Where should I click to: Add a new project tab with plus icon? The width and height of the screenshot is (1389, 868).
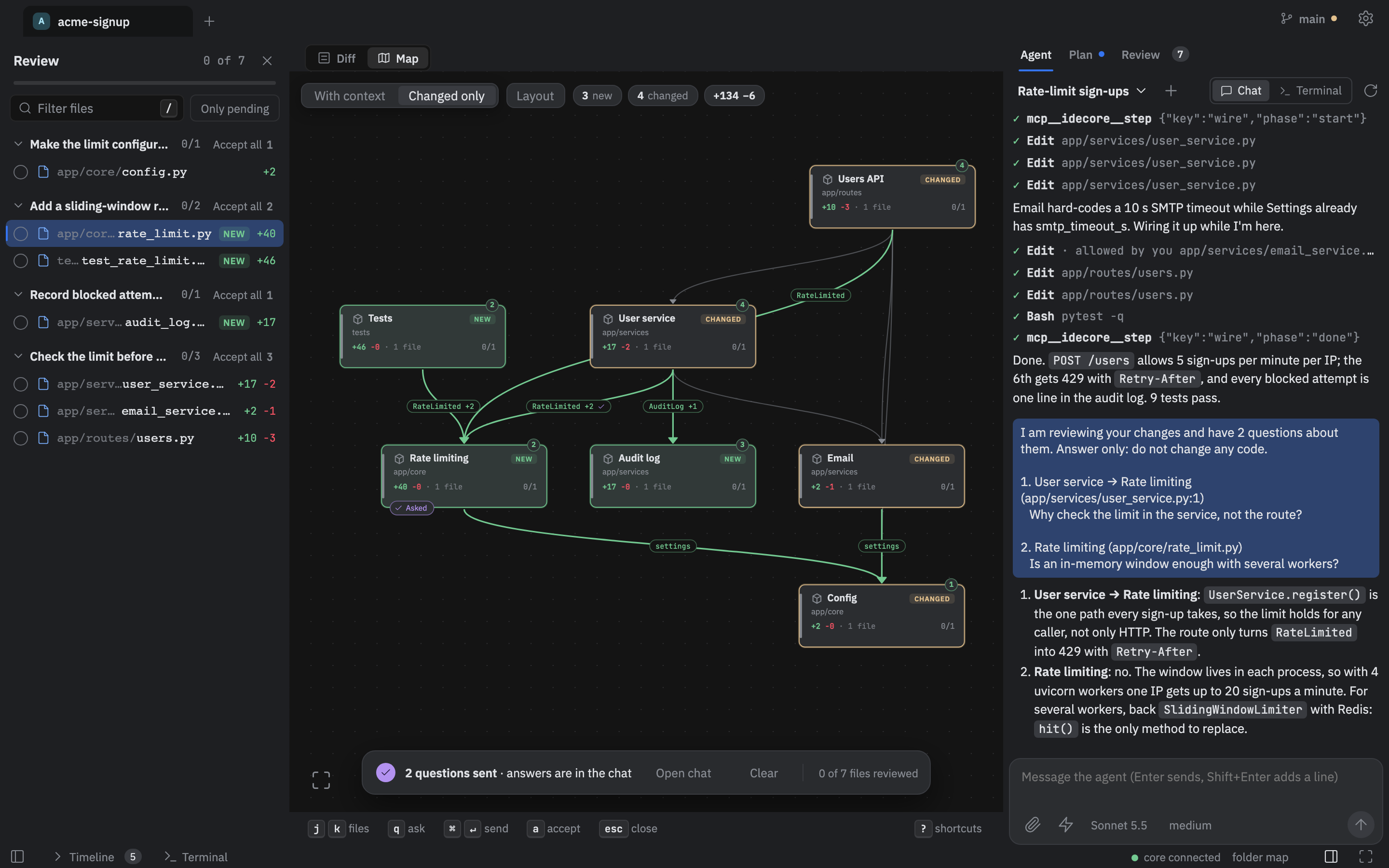[x=209, y=21]
